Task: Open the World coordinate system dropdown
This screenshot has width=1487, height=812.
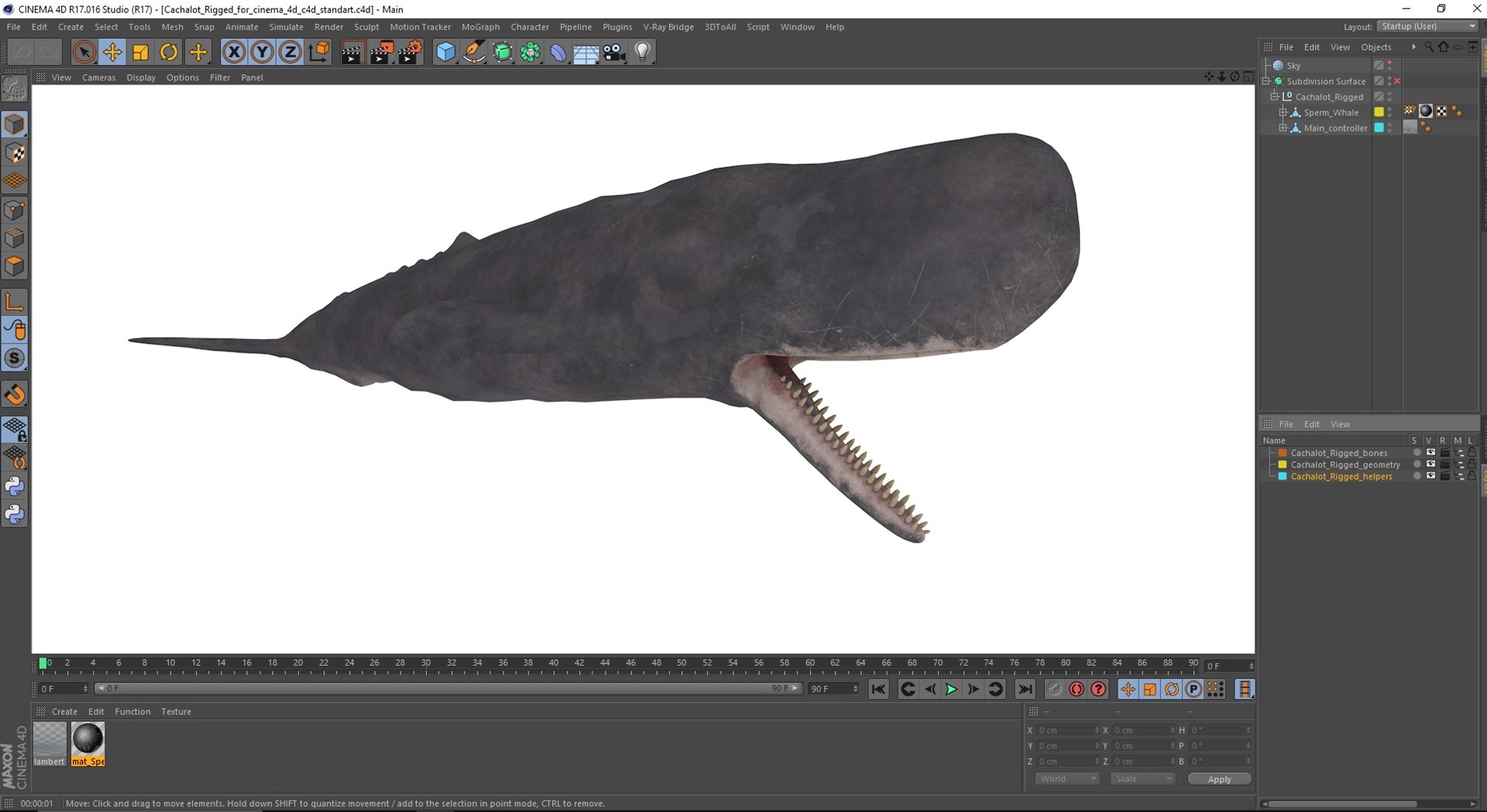Action: [x=1067, y=779]
